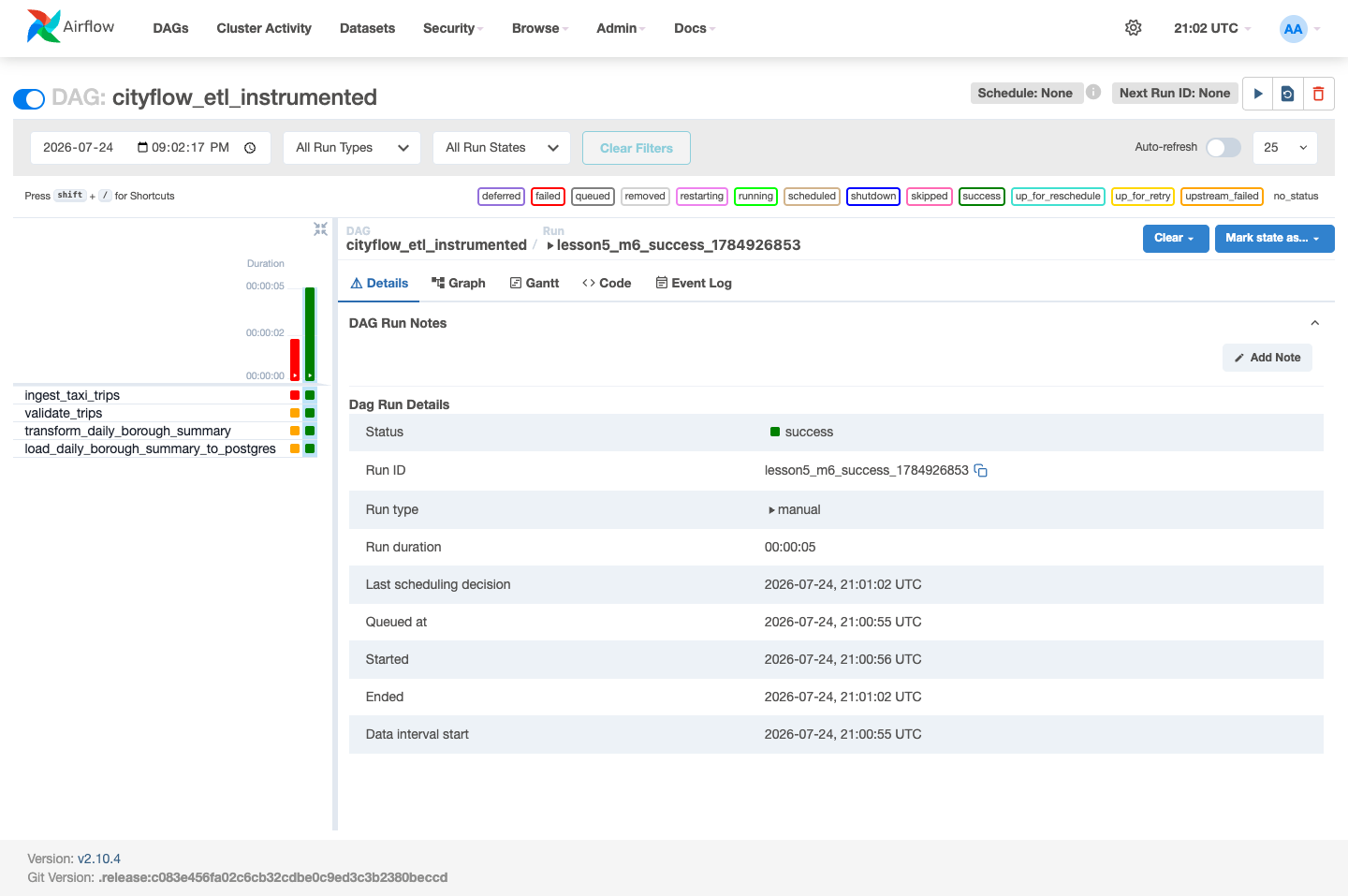Screen dimensions: 1348x896
Task: Toggle the failed state filter badge
Action: 548,196
